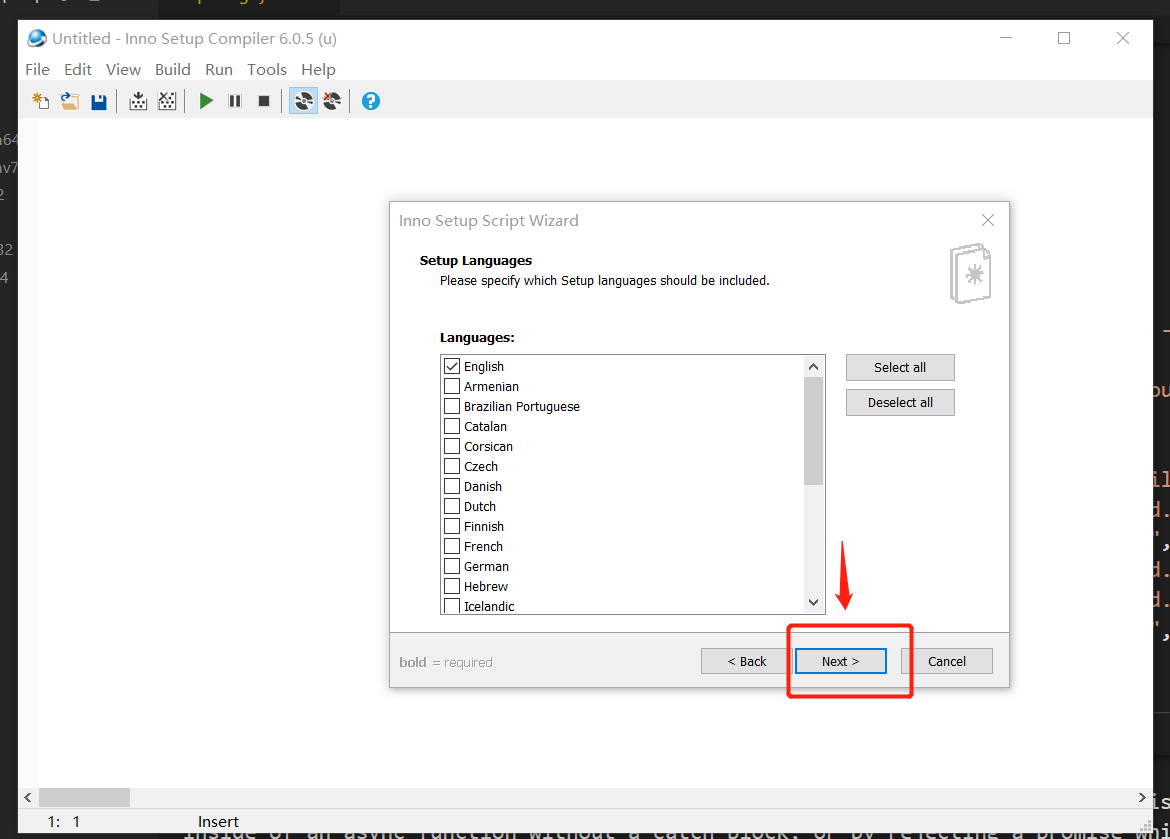Proceed with the Next > button

pyautogui.click(x=841, y=661)
